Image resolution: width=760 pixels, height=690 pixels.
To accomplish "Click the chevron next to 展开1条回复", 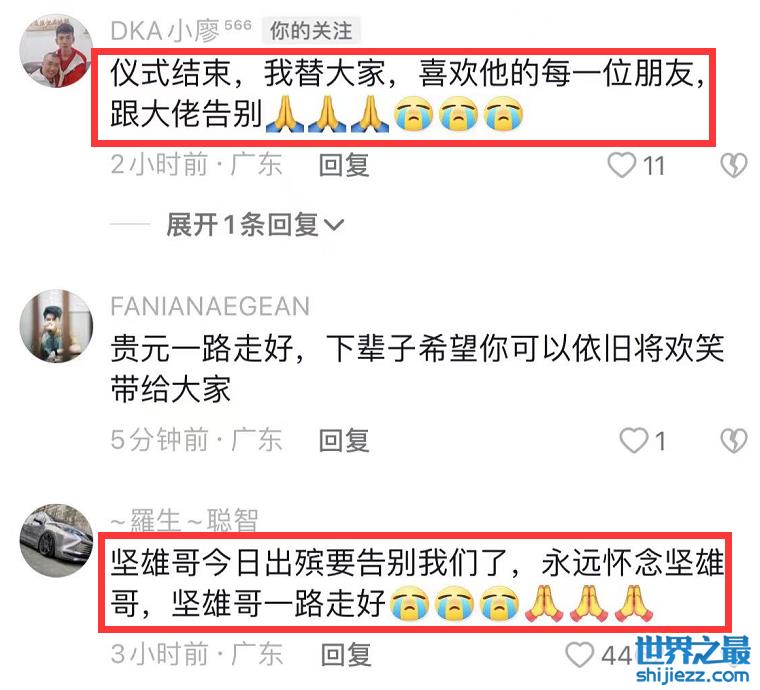I will 333,225.
